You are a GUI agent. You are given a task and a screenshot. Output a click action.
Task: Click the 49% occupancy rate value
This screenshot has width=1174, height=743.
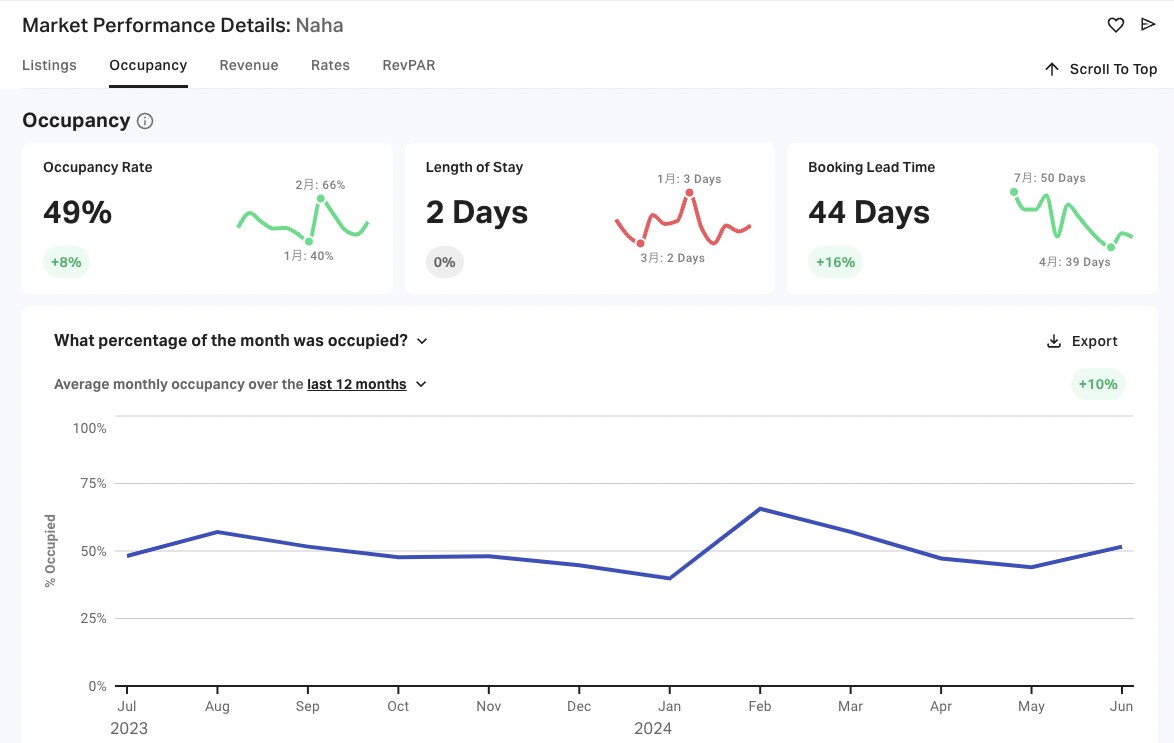click(x=78, y=213)
